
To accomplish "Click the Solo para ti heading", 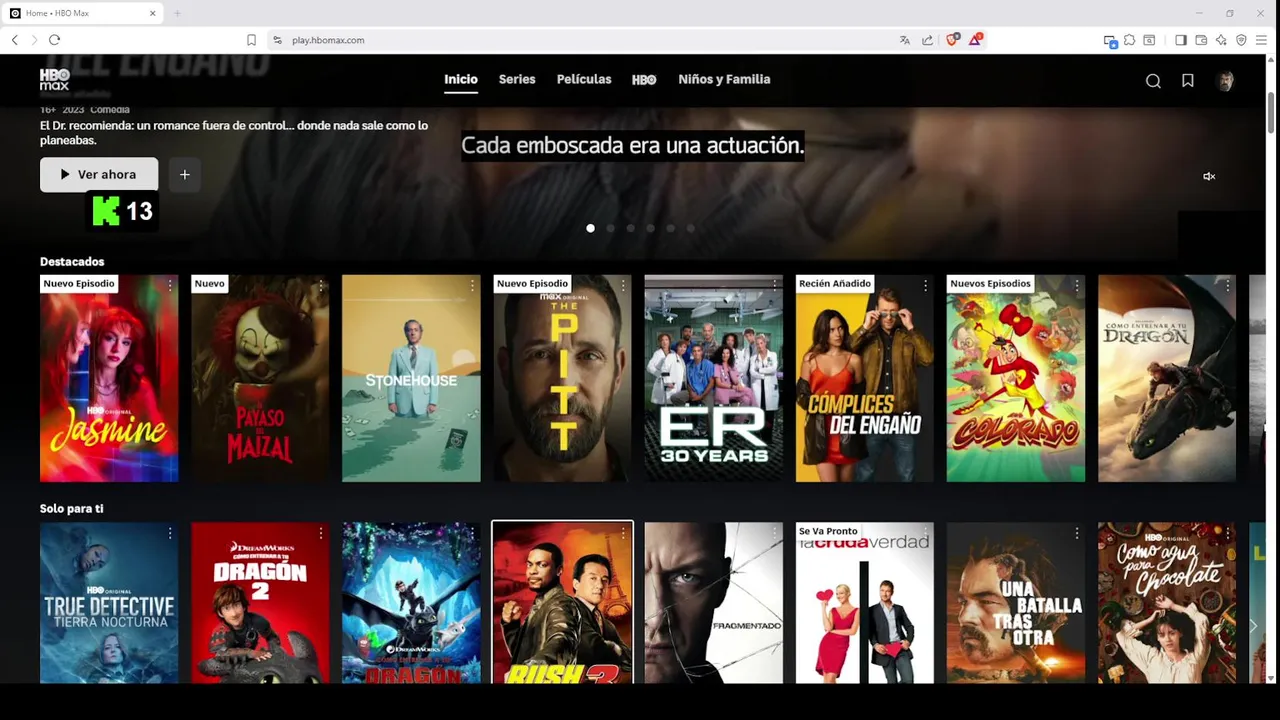I will coord(72,509).
